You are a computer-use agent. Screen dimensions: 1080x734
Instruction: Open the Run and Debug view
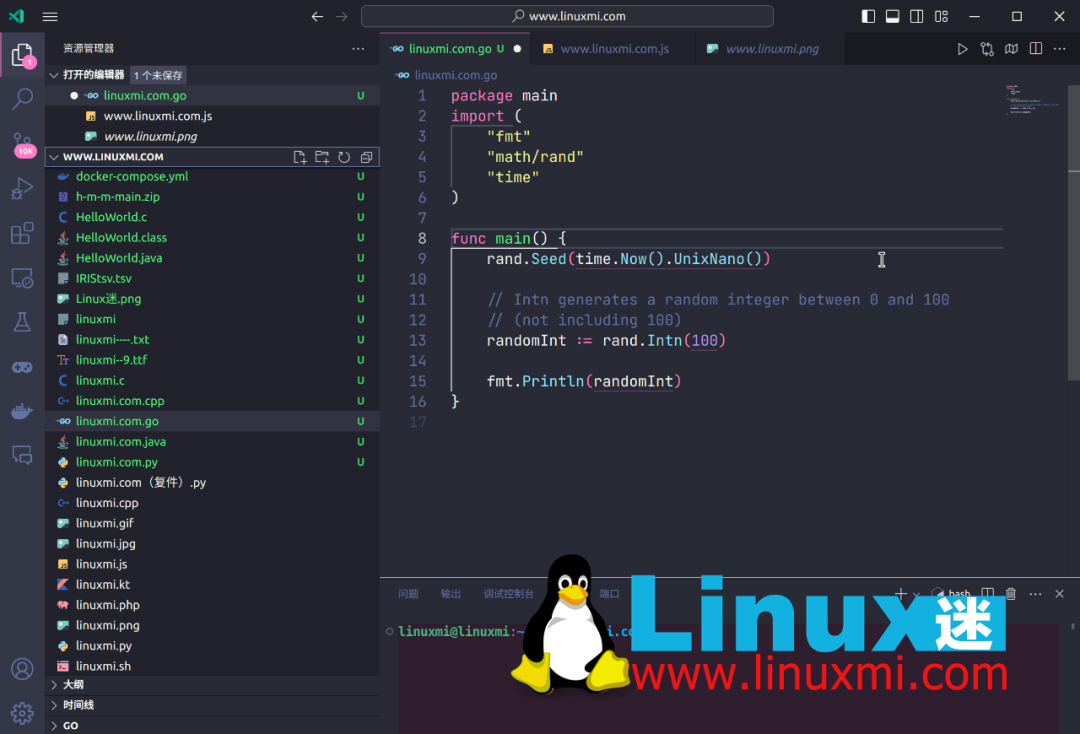tap(22, 188)
